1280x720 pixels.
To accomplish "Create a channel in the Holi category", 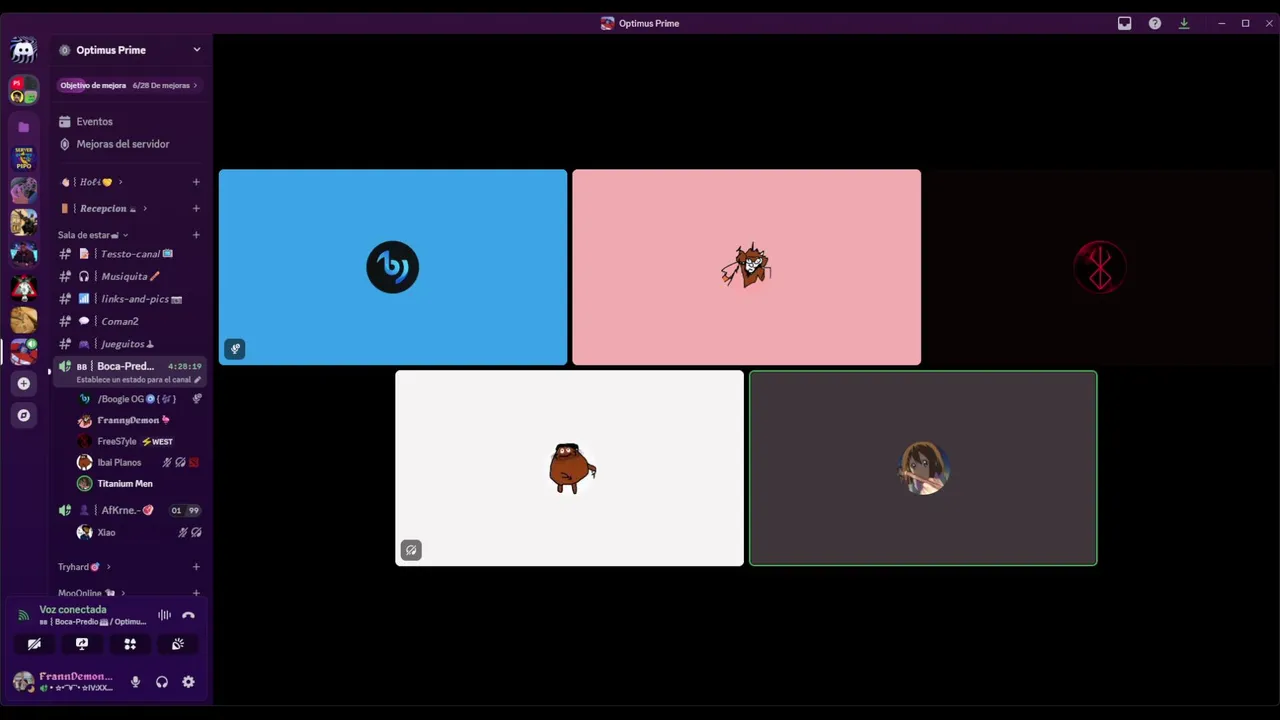I will 196,182.
